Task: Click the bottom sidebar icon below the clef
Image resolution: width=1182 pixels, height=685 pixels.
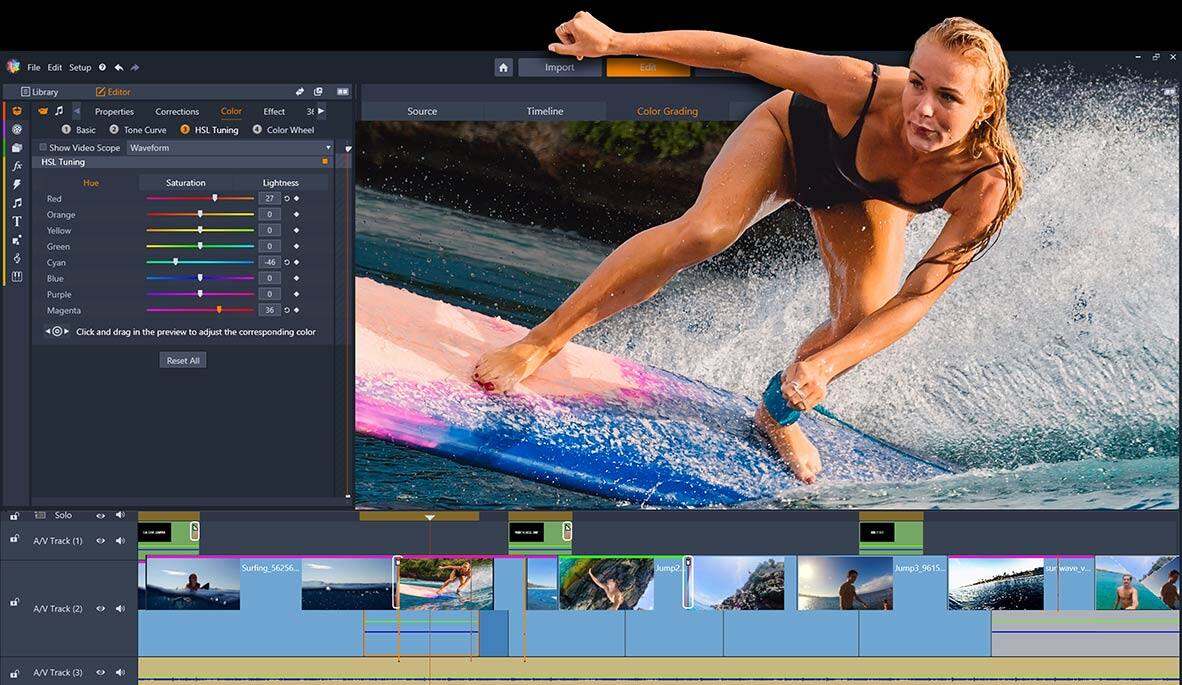Action: 17,277
